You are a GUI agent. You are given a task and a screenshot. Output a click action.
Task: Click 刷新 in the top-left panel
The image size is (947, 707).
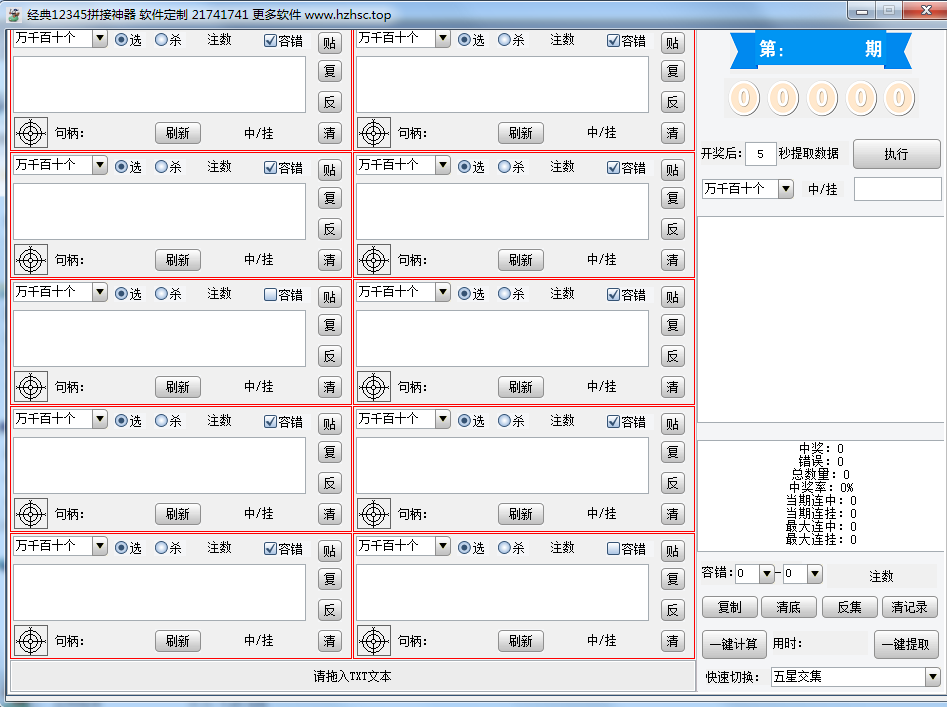[x=178, y=133]
